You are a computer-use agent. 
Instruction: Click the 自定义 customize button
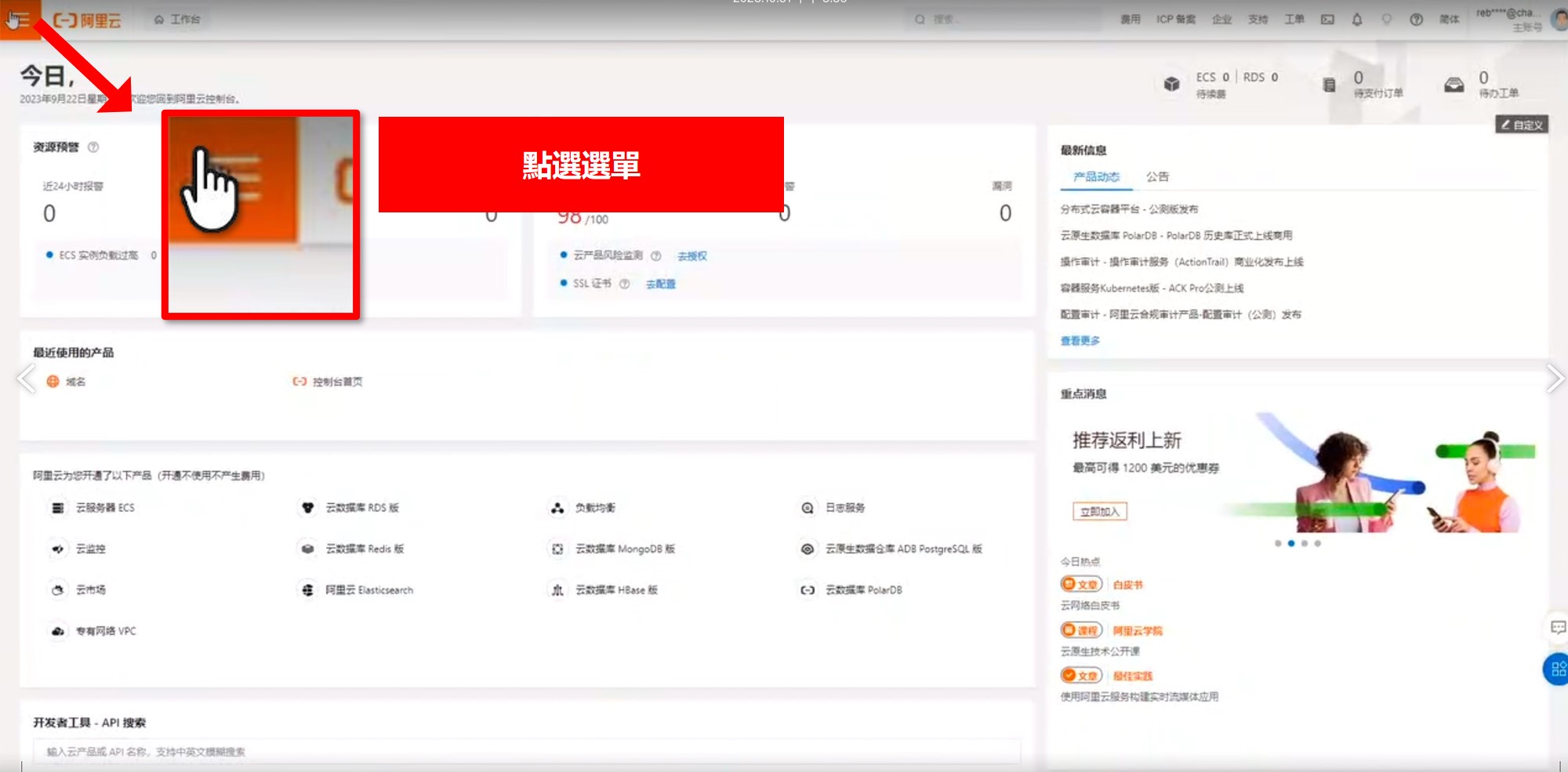(x=1522, y=125)
